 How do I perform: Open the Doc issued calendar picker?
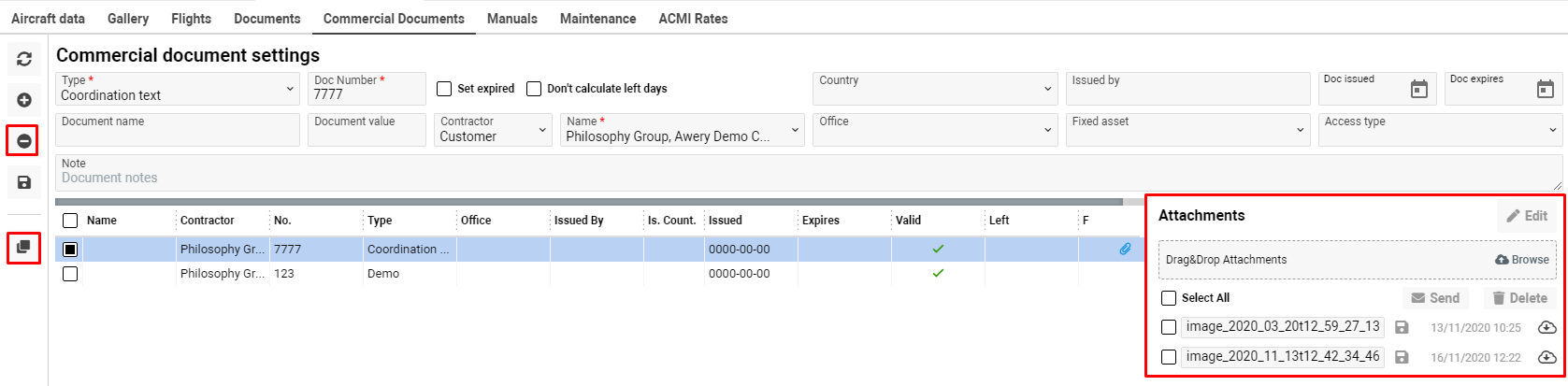[x=1418, y=90]
